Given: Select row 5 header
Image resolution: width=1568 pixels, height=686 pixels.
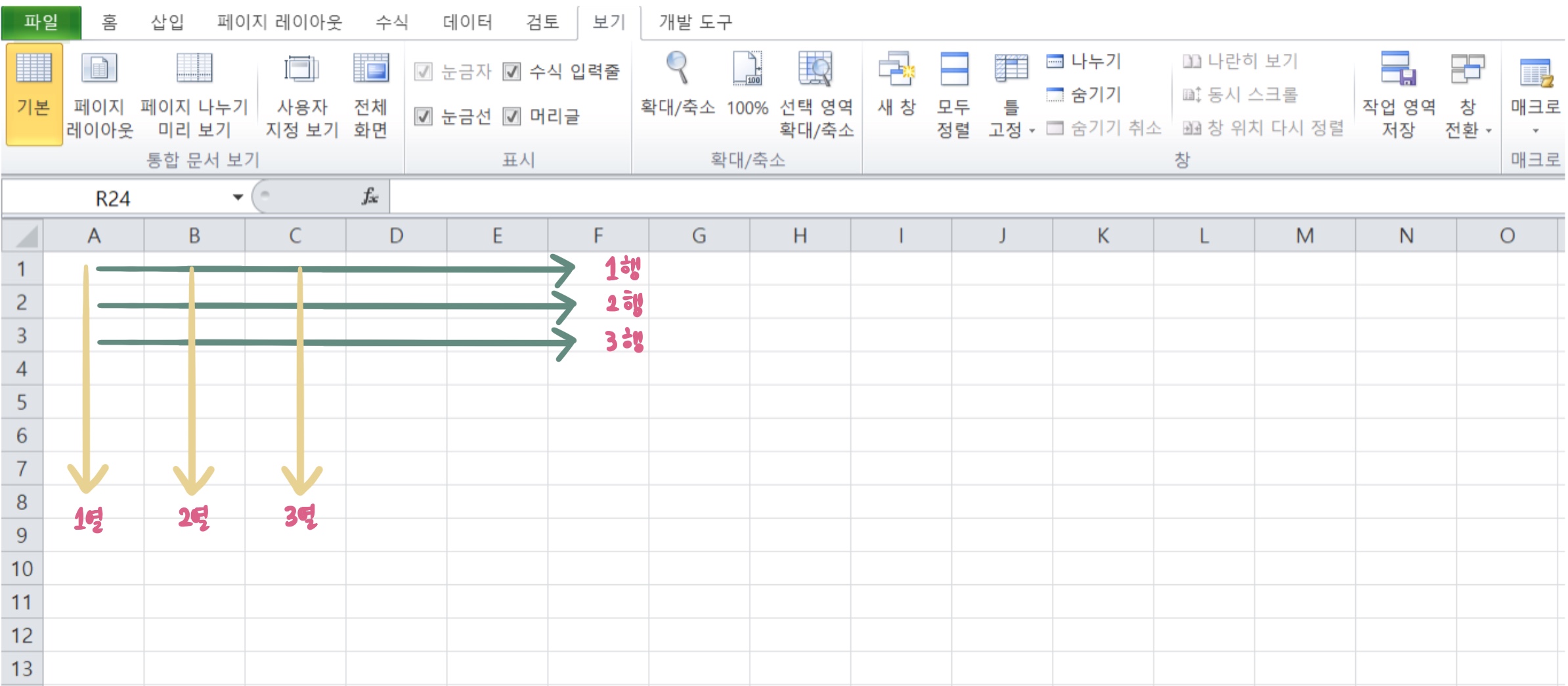Looking at the screenshot, I should pyautogui.click(x=22, y=402).
